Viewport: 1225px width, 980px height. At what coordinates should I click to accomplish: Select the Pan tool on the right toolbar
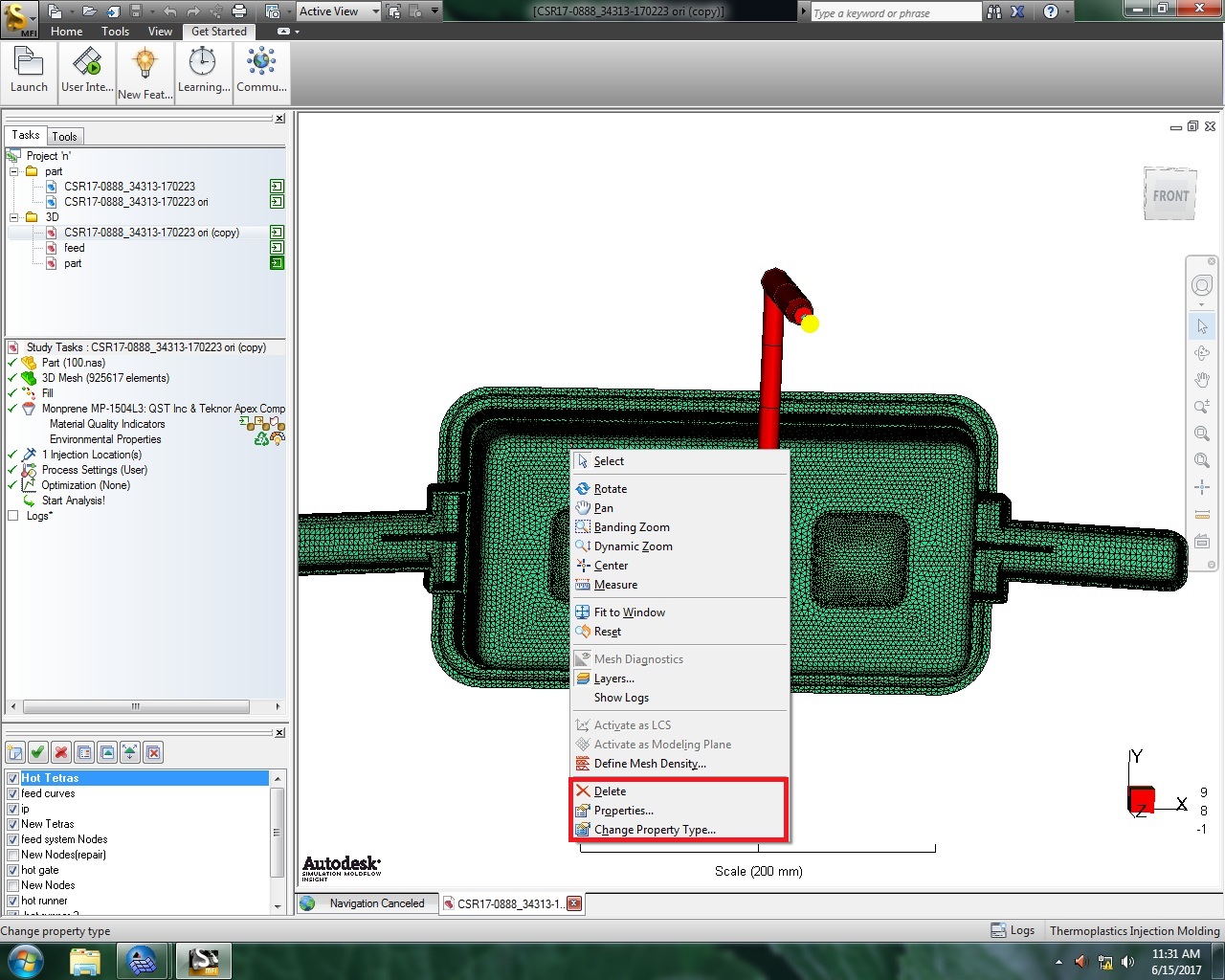[x=1202, y=379]
